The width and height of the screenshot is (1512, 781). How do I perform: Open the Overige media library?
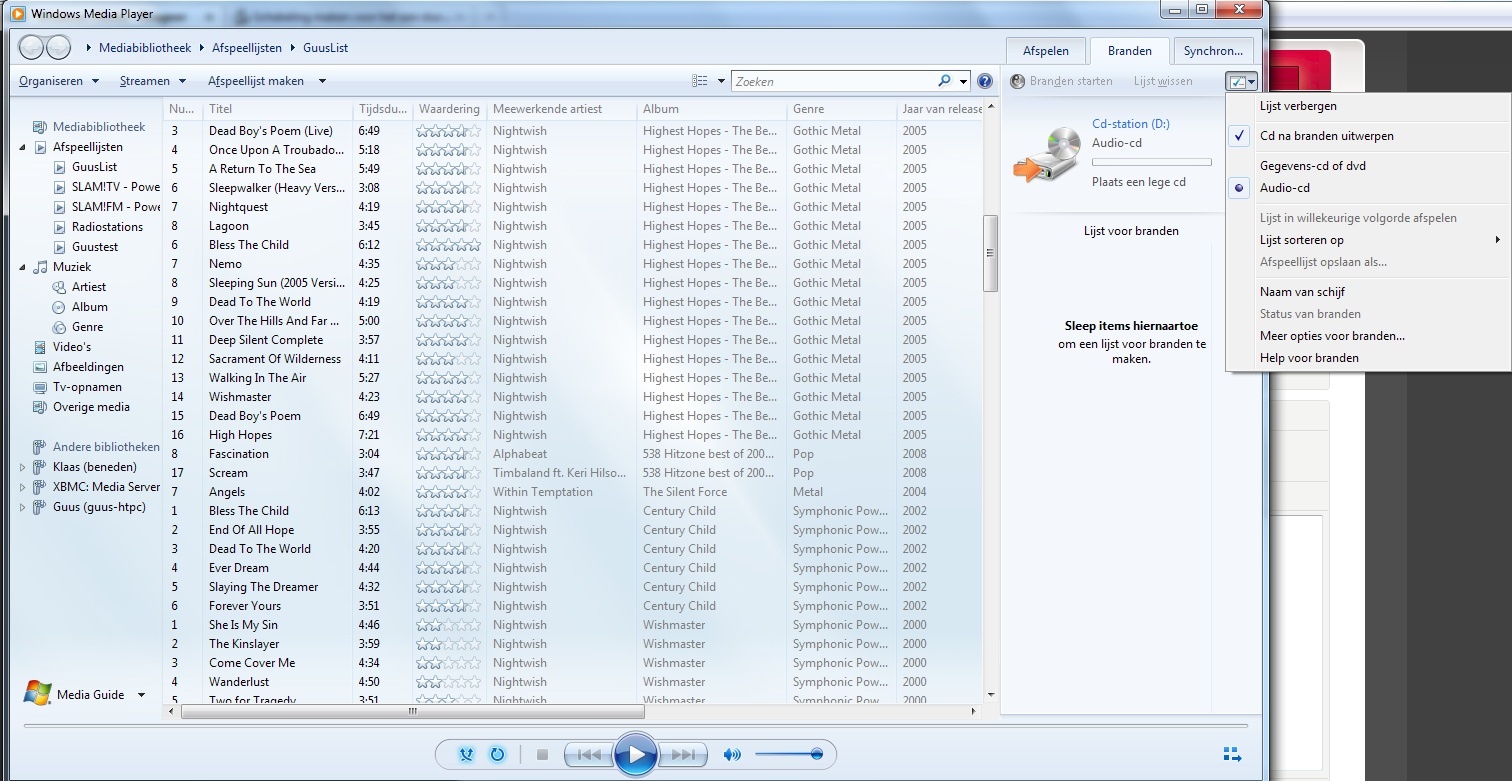(91, 407)
